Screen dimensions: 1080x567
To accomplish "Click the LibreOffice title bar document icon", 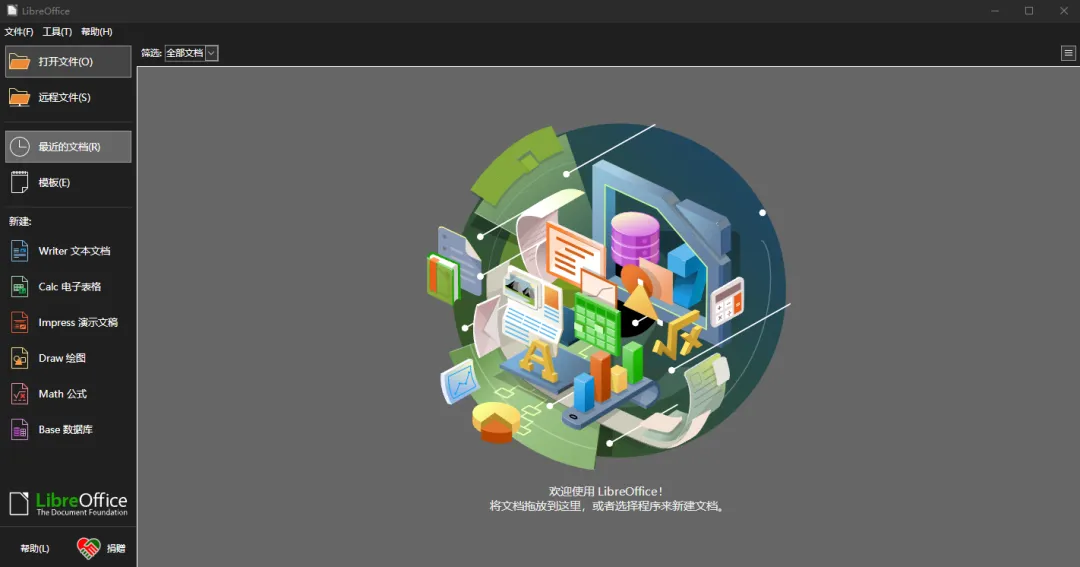I will pyautogui.click(x=12, y=10).
